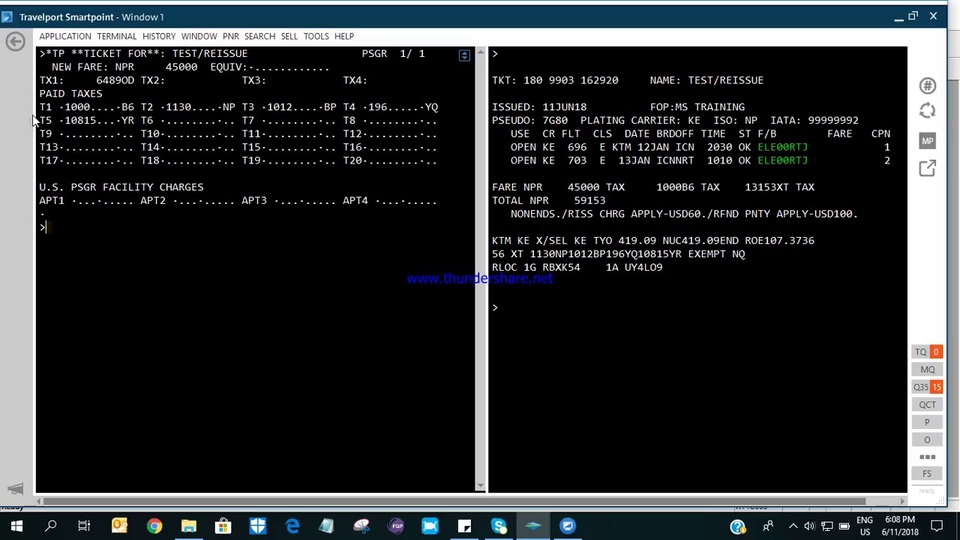Open the TERMINAL menu
Screen dimensions: 960x540
click(116, 36)
